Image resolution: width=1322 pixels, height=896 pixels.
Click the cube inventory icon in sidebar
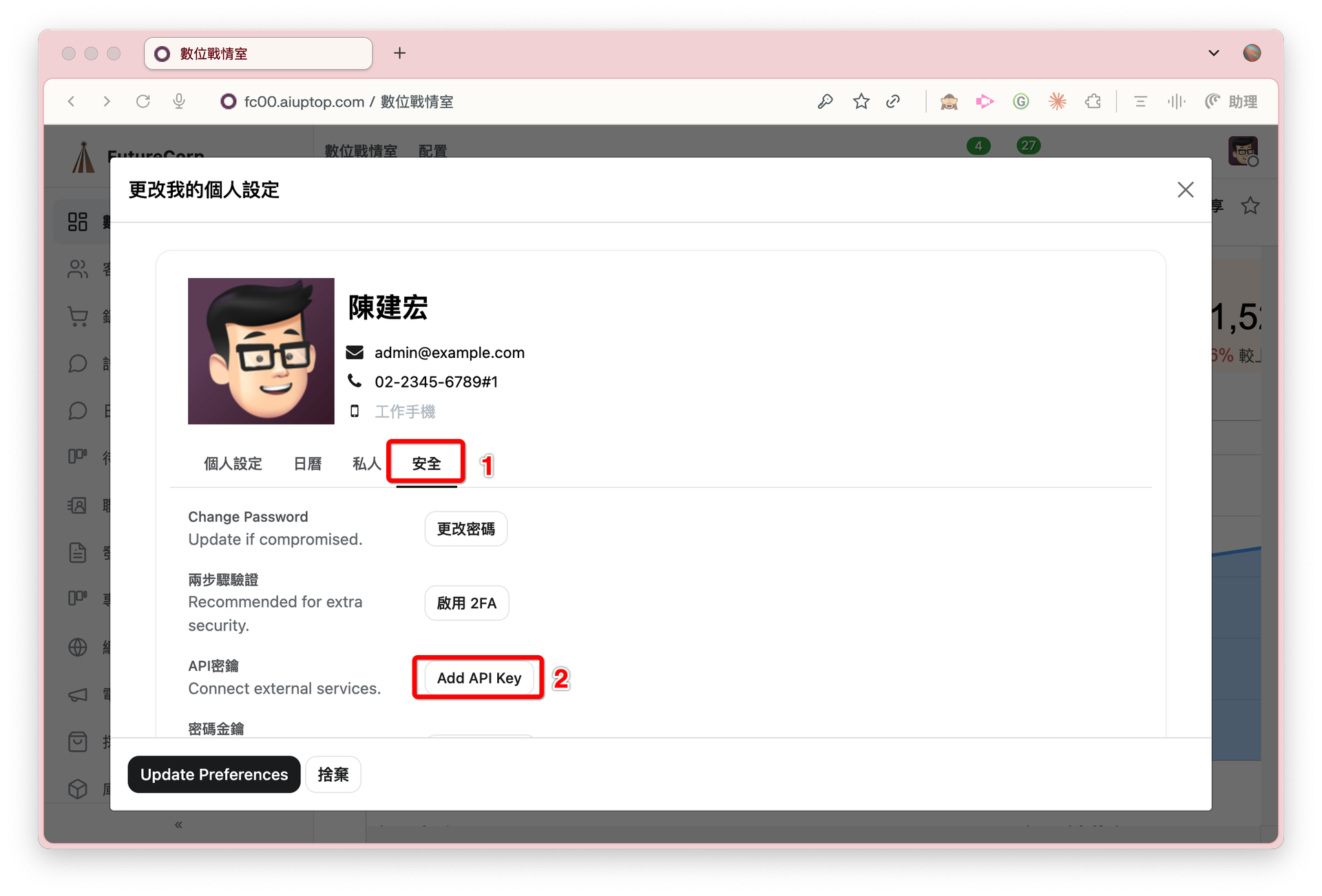click(78, 789)
